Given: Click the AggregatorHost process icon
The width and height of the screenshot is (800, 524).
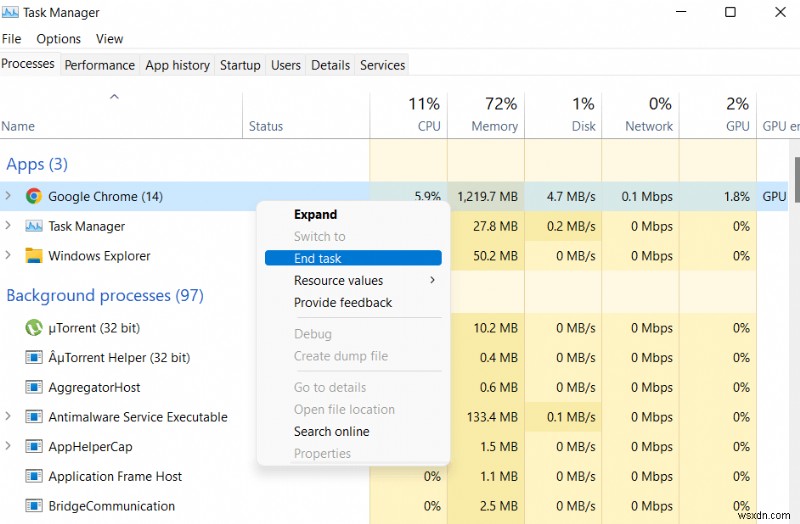Looking at the screenshot, I should (x=34, y=387).
